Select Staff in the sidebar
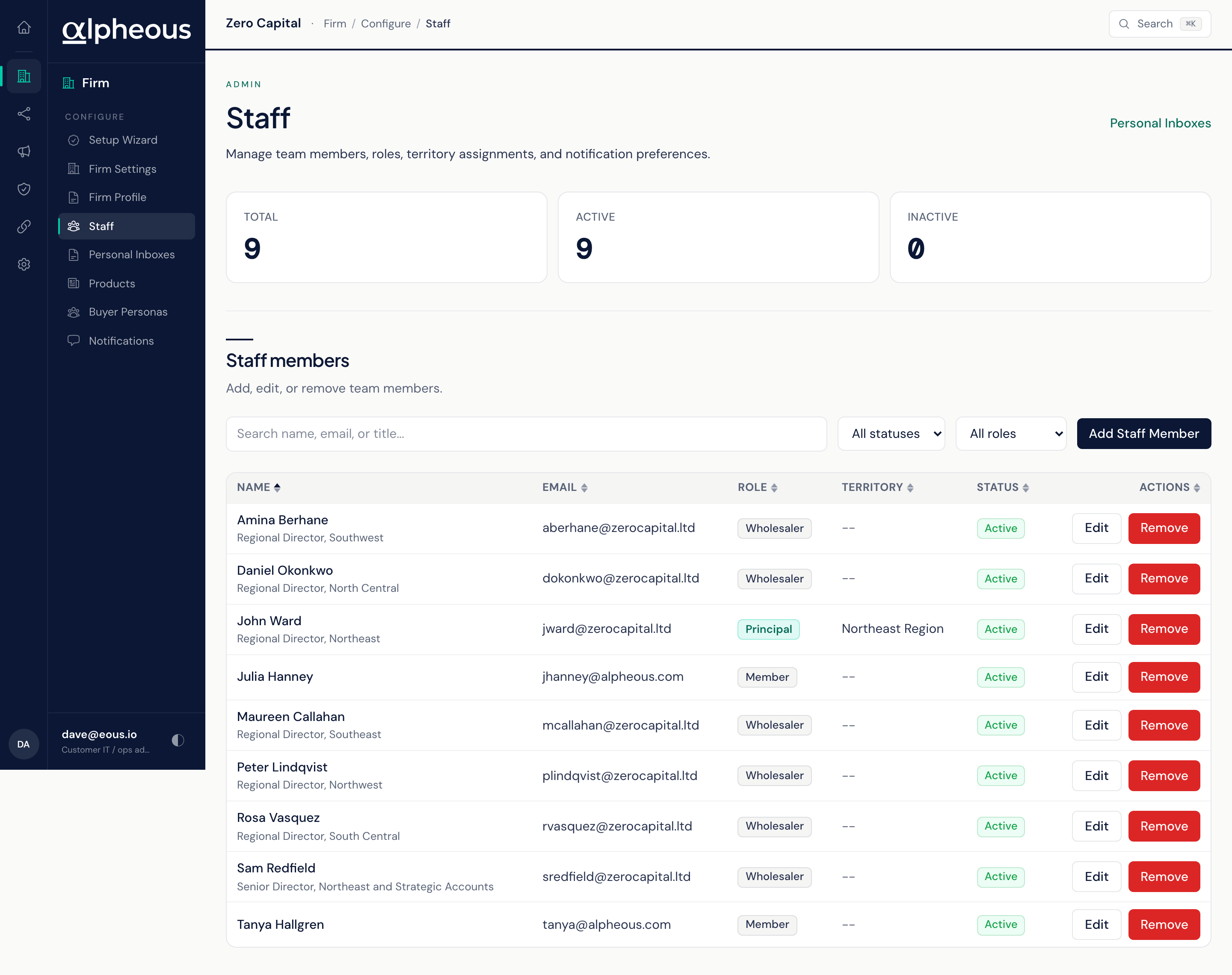This screenshot has height=975, width=1232. click(126, 227)
